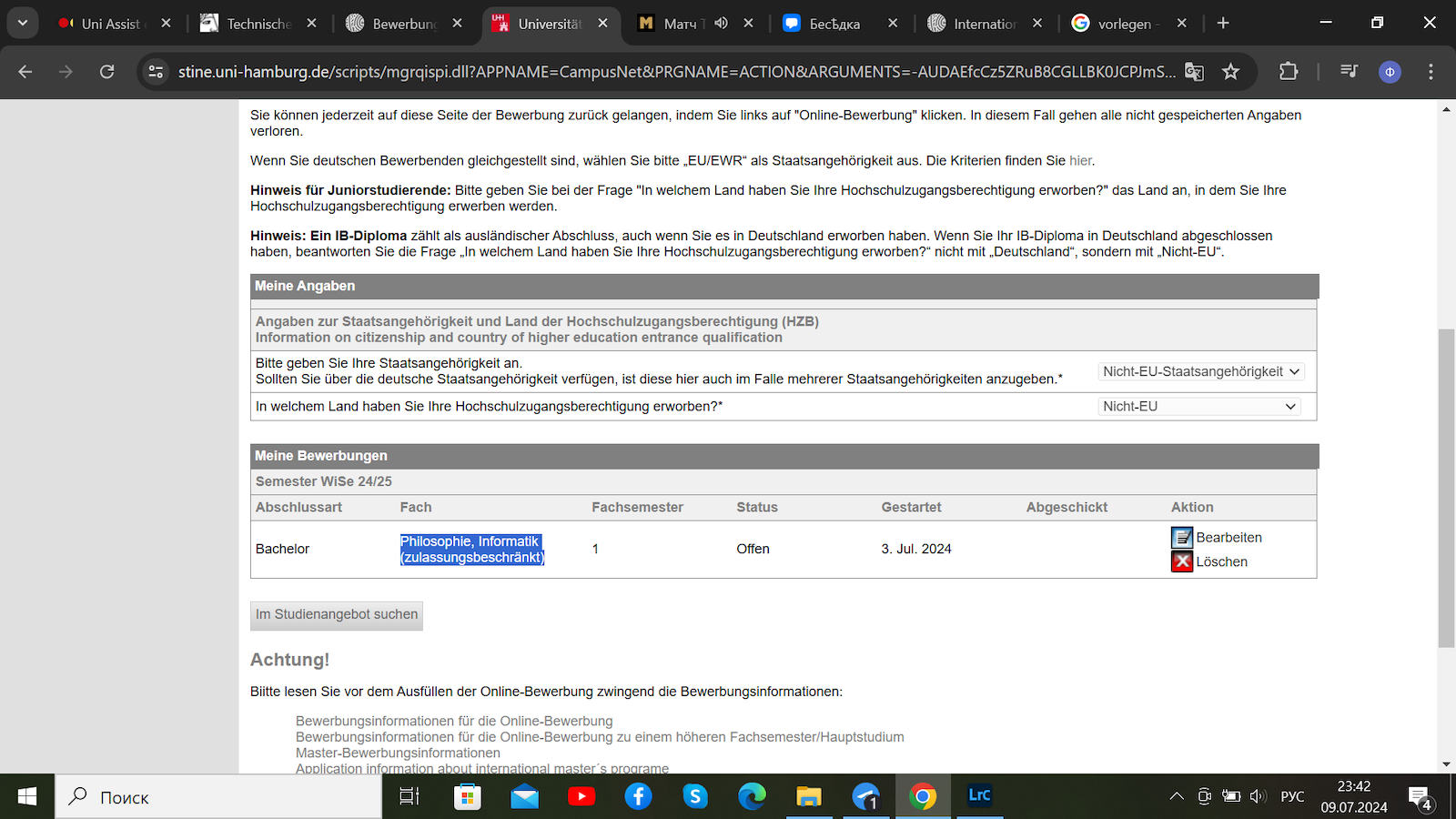
Task: Switch to the vorlegen Google tab
Action: [1124, 24]
